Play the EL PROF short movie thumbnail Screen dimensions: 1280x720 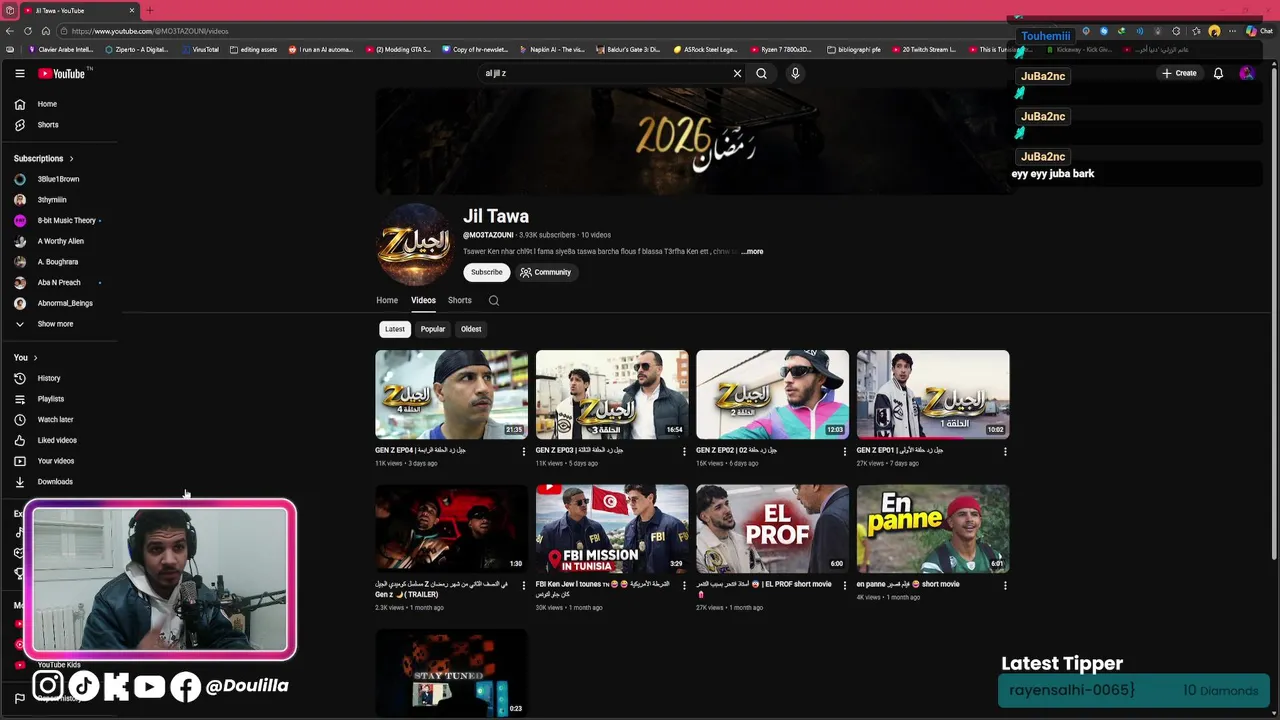coord(772,528)
